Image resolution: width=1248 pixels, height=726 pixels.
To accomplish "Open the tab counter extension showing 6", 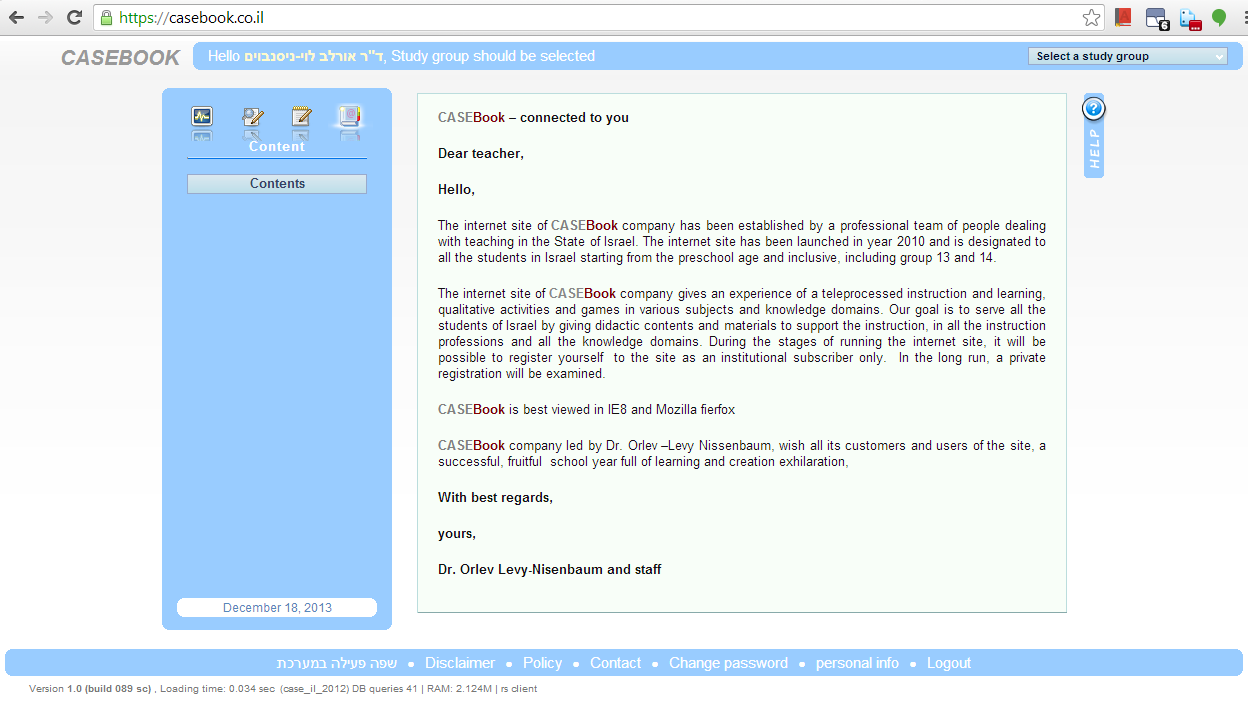I will [x=1157, y=18].
